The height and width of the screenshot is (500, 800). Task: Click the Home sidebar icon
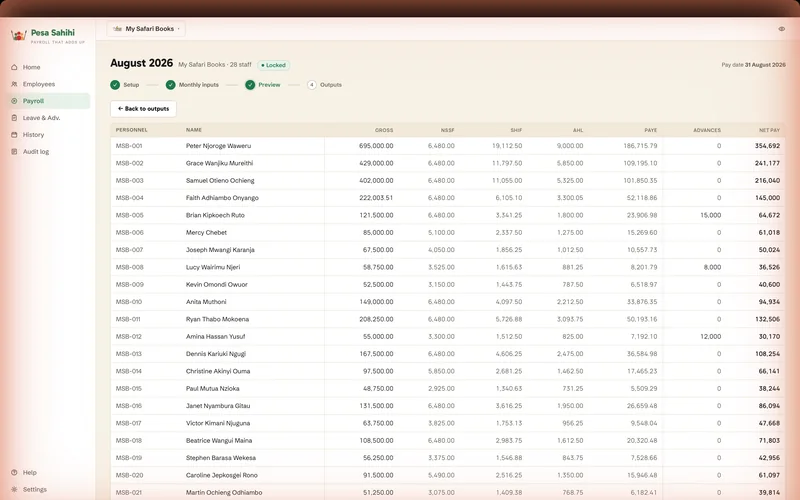click(x=14, y=67)
